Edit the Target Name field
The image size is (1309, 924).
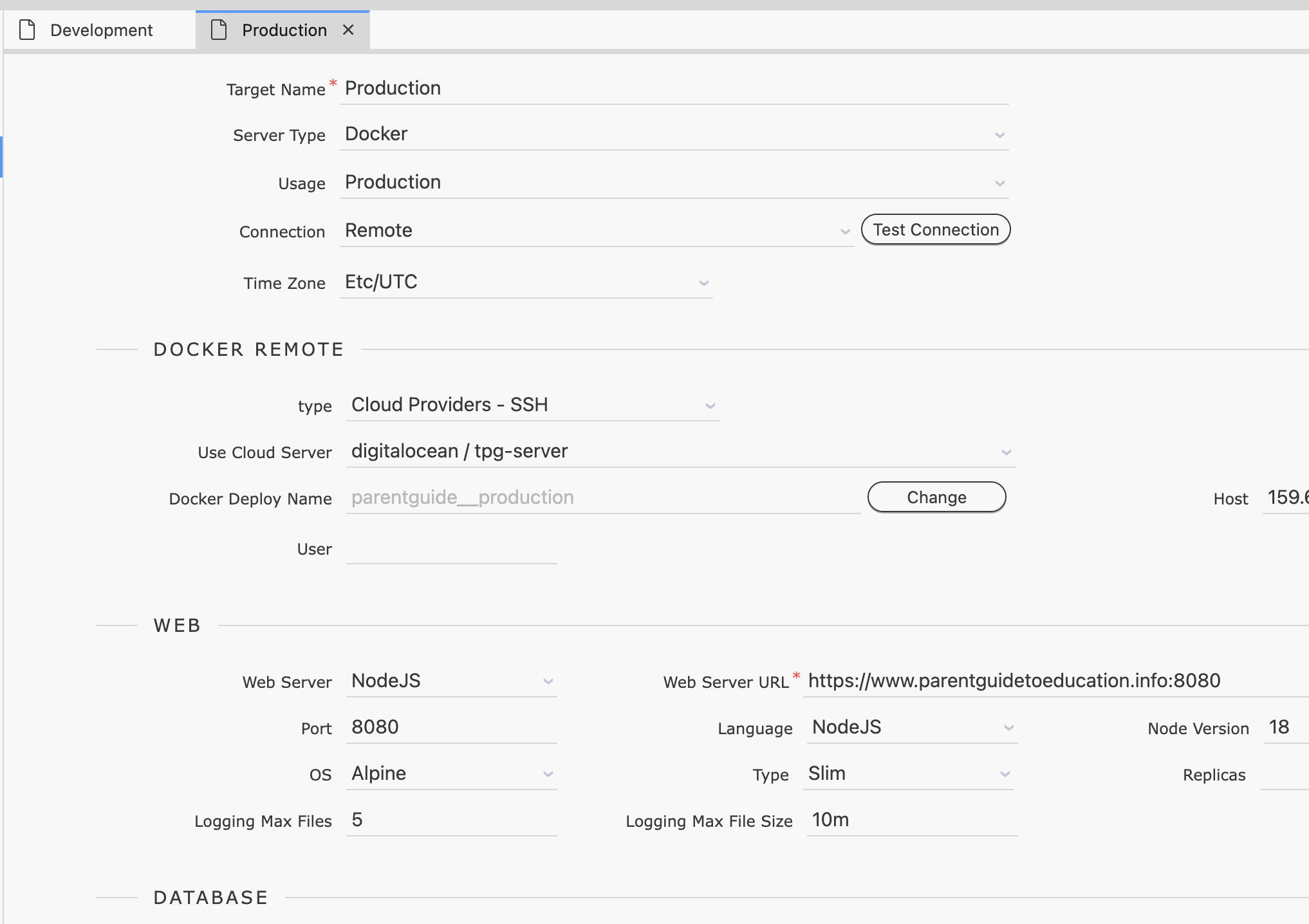coord(674,88)
